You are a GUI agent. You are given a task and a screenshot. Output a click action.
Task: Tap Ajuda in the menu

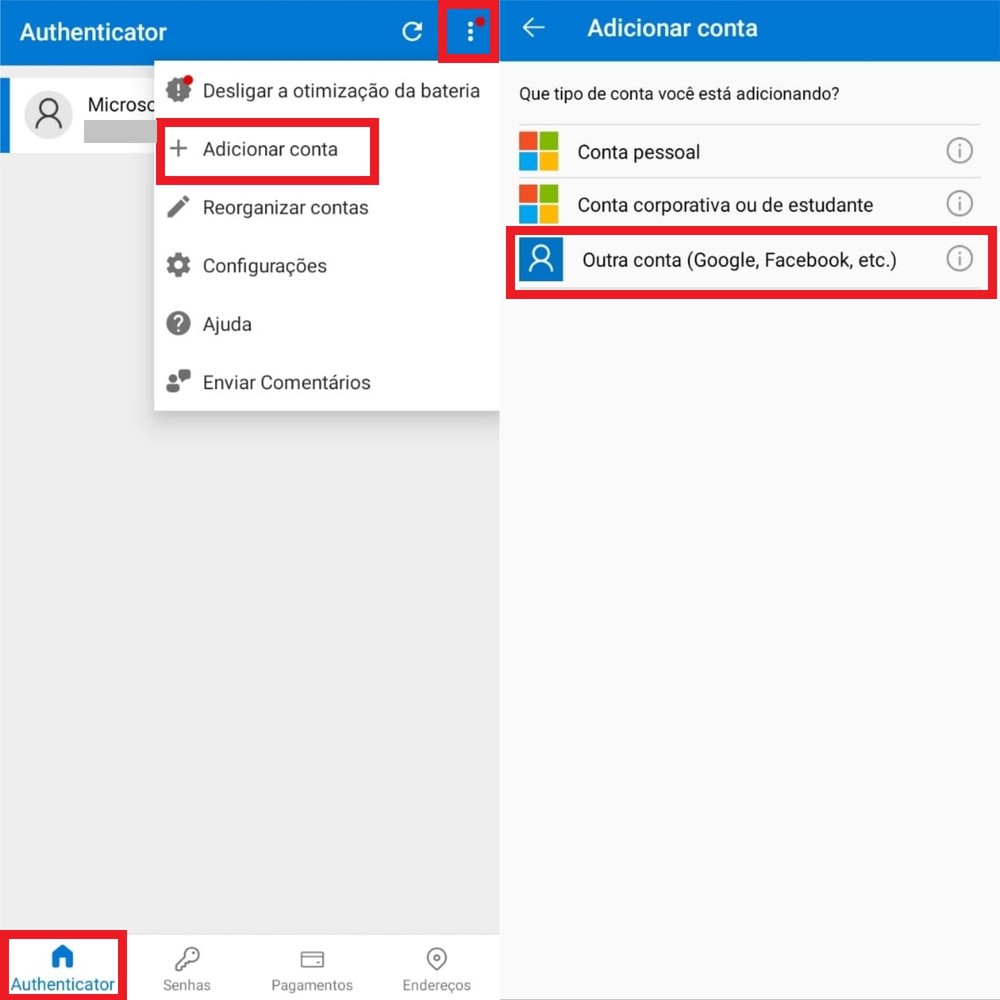tap(227, 324)
